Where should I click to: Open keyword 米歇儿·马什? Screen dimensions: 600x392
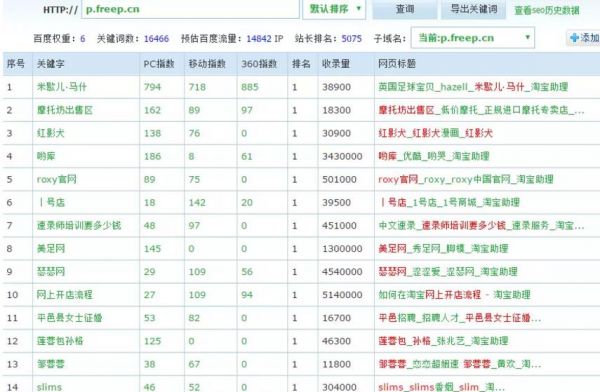point(62,87)
